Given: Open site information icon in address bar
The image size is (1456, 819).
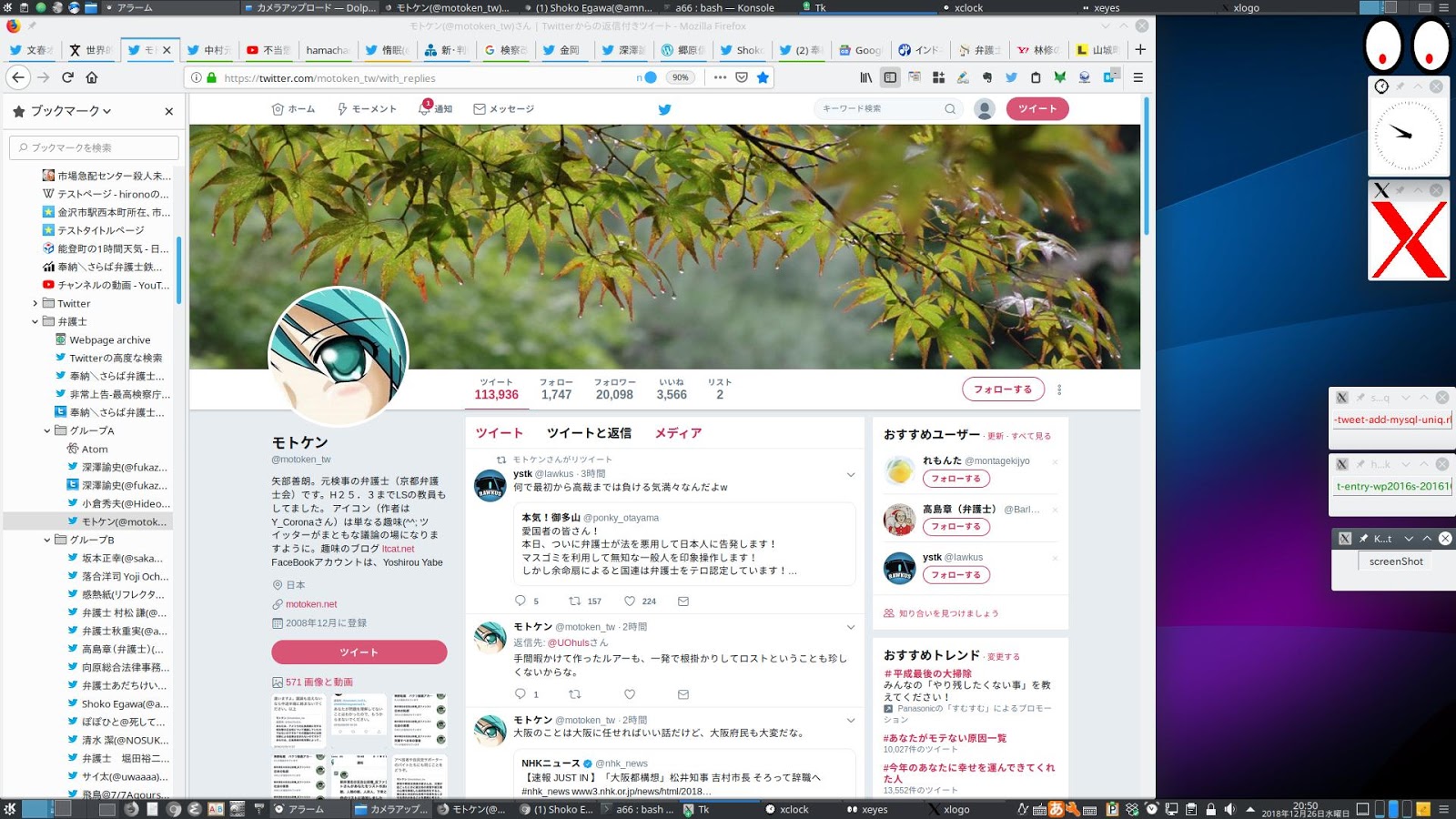Looking at the screenshot, I should [196, 77].
